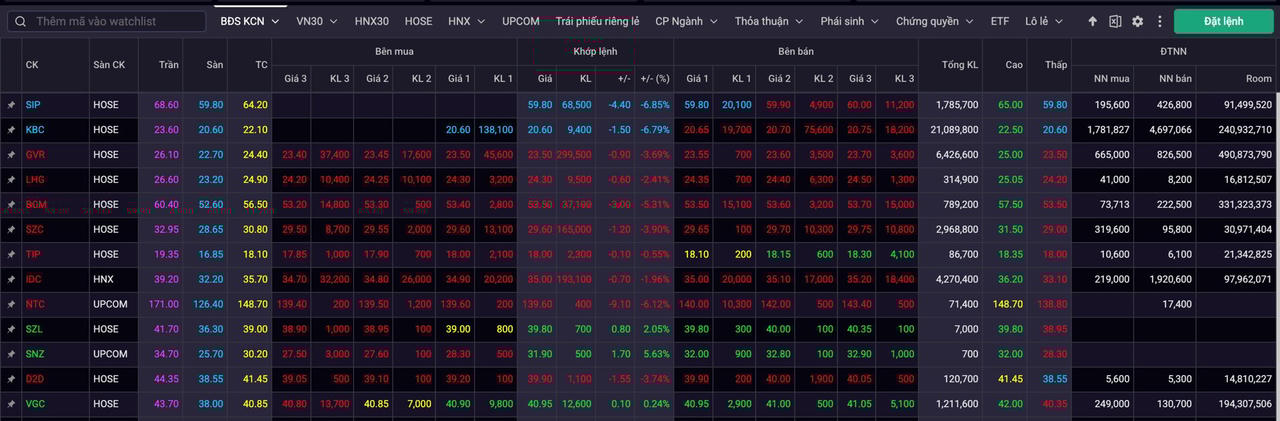Screen dimensions: 1280x421
Task: Click the pin icon beside NTC
Action: [12, 304]
